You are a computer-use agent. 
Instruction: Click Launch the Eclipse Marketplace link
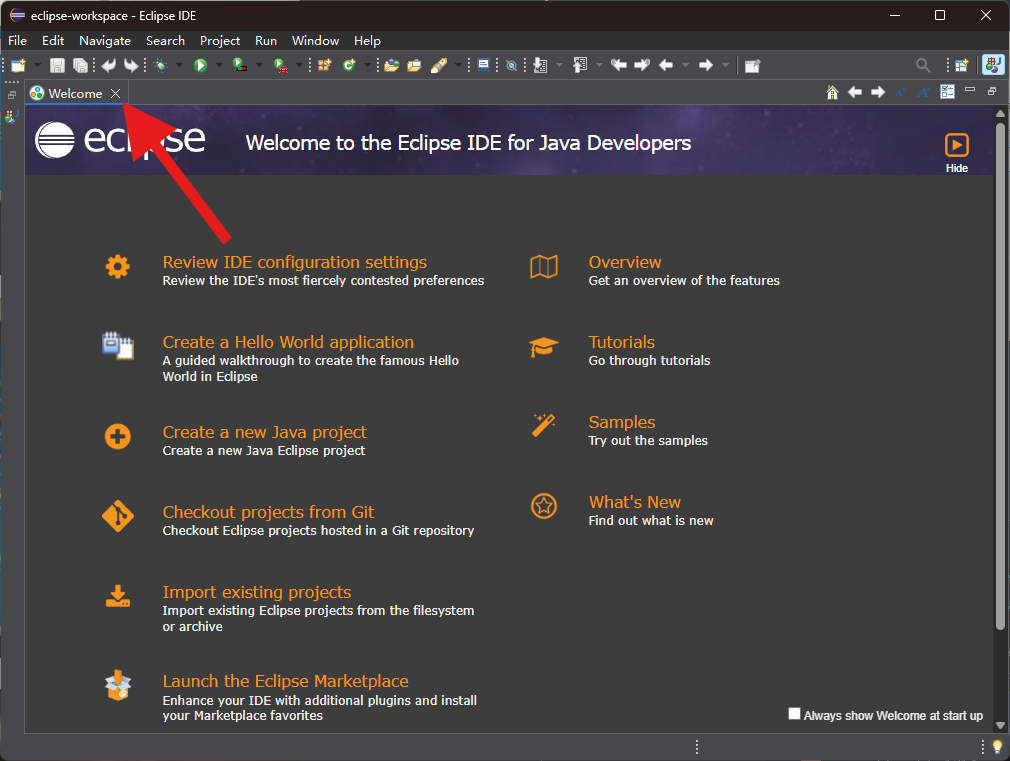click(285, 681)
